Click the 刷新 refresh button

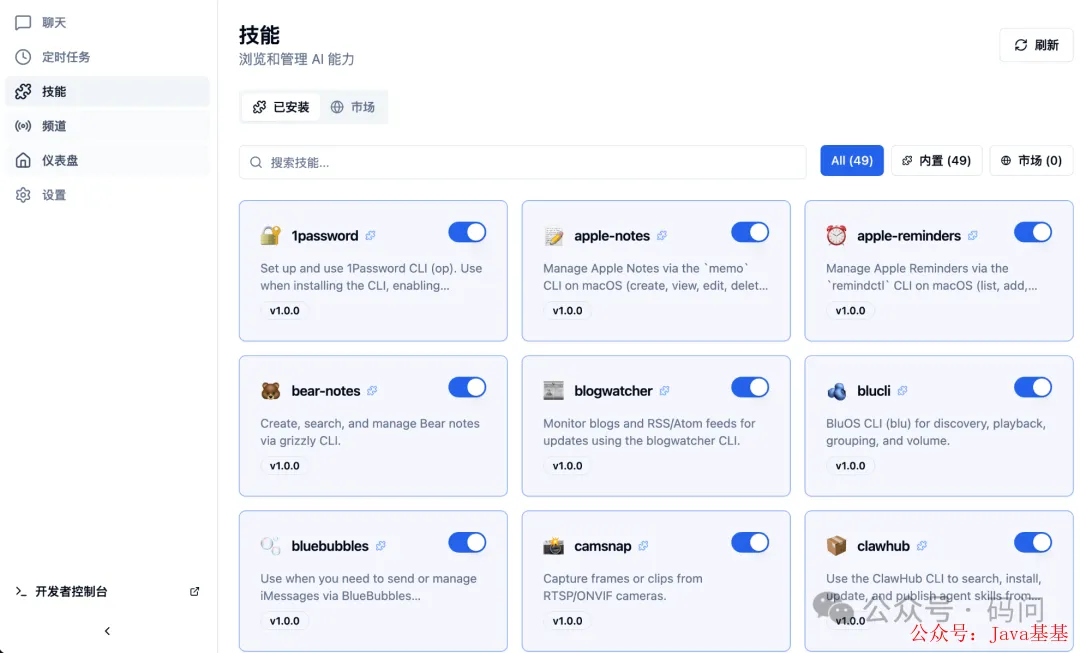click(x=1036, y=45)
